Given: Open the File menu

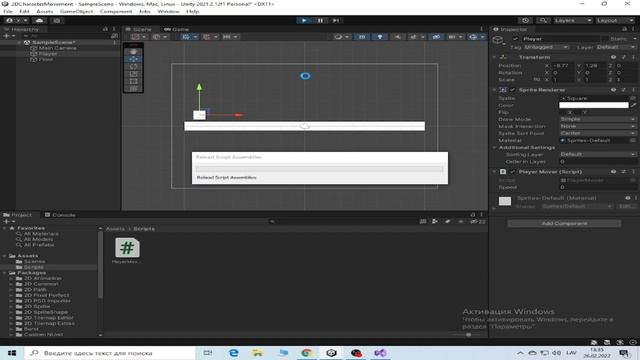Looking at the screenshot, I should (x=8, y=11).
